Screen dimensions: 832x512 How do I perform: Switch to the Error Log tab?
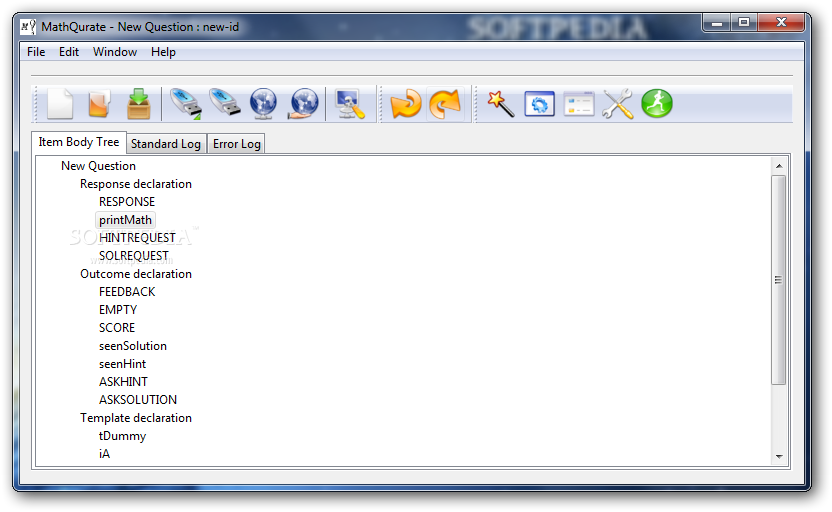click(x=237, y=144)
